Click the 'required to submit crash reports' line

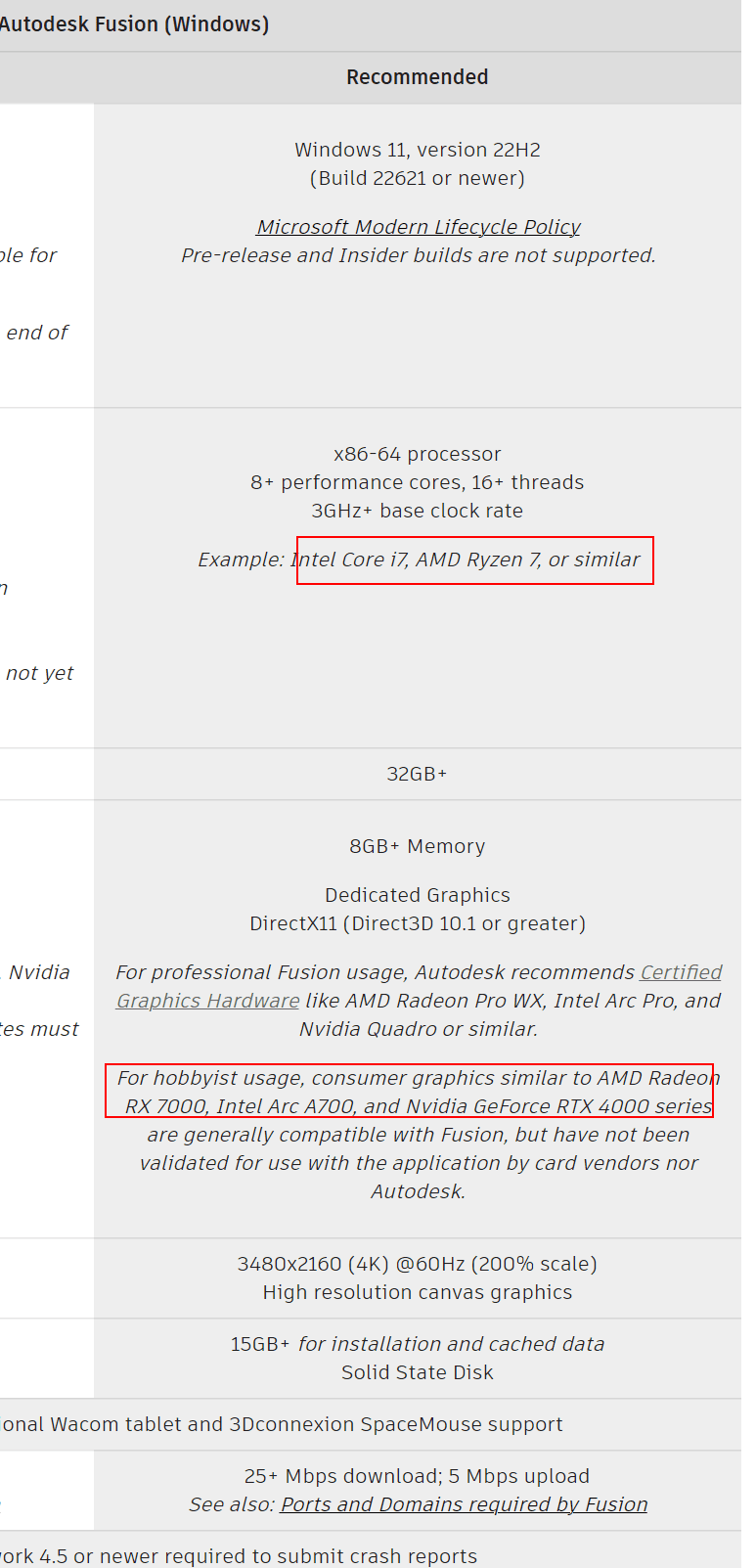(239, 1556)
